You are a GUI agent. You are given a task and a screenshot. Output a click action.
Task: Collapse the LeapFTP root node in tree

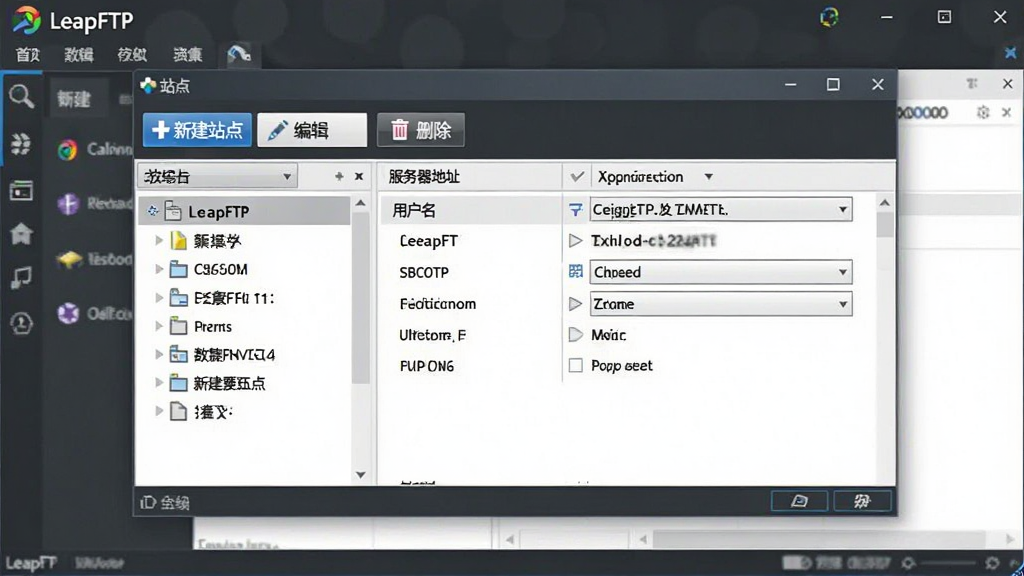[153, 211]
